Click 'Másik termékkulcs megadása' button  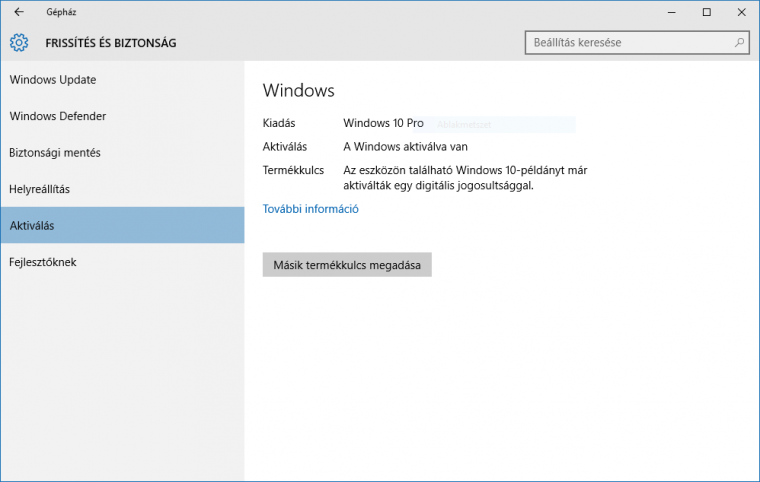(347, 265)
